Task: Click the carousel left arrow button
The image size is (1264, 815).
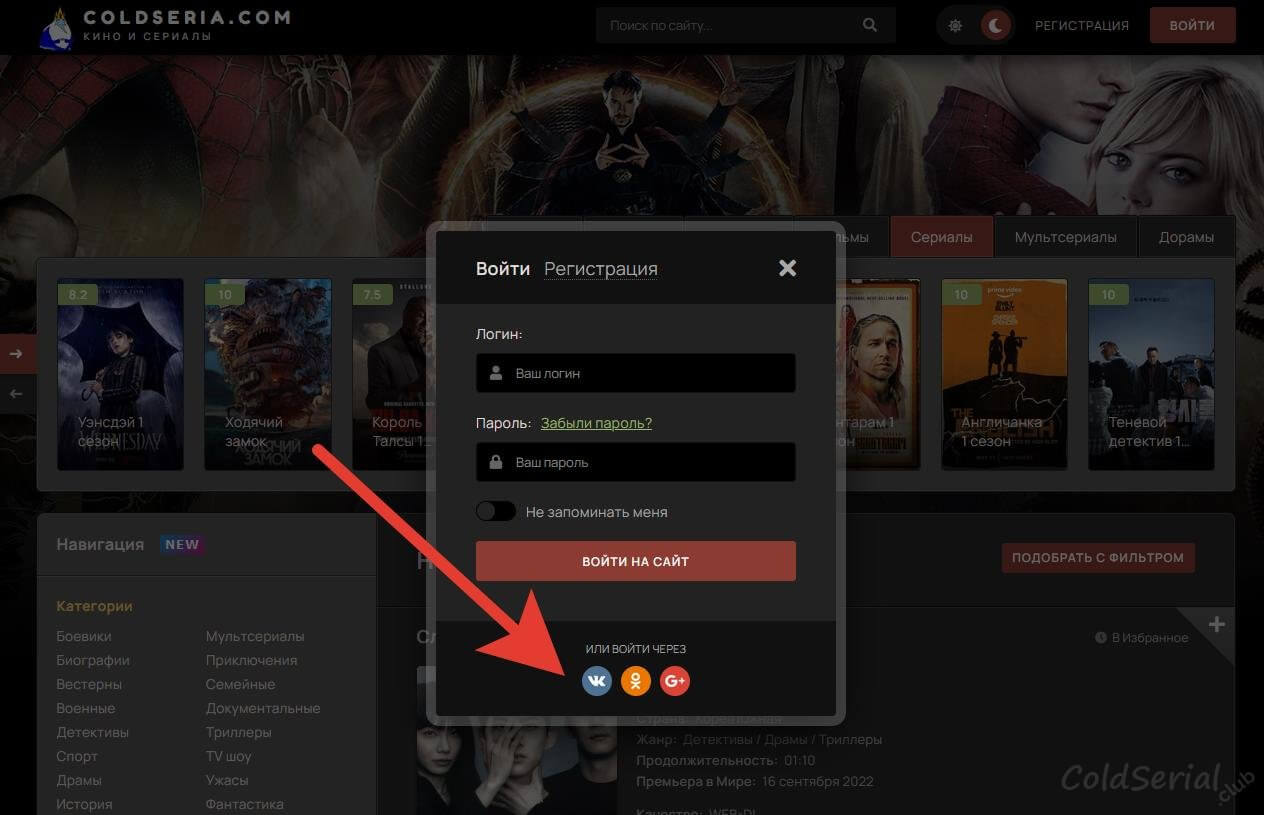Action: pyautogui.click(x=17, y=394)
